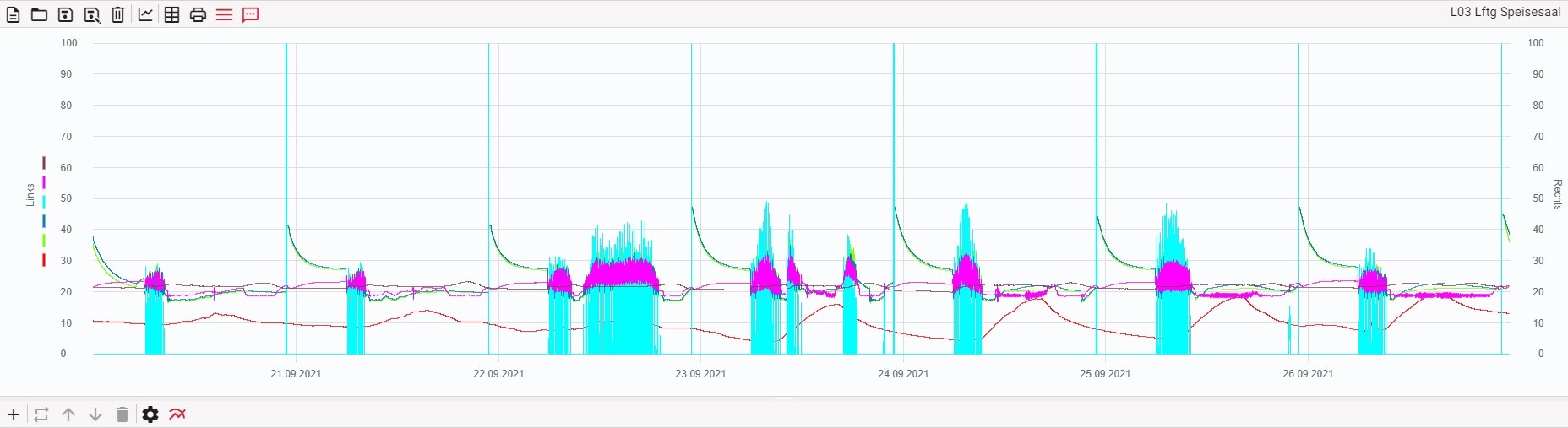Select the red curve legend marker
The width and height of the screenshot is (1568, 428).
click(44, 260)
